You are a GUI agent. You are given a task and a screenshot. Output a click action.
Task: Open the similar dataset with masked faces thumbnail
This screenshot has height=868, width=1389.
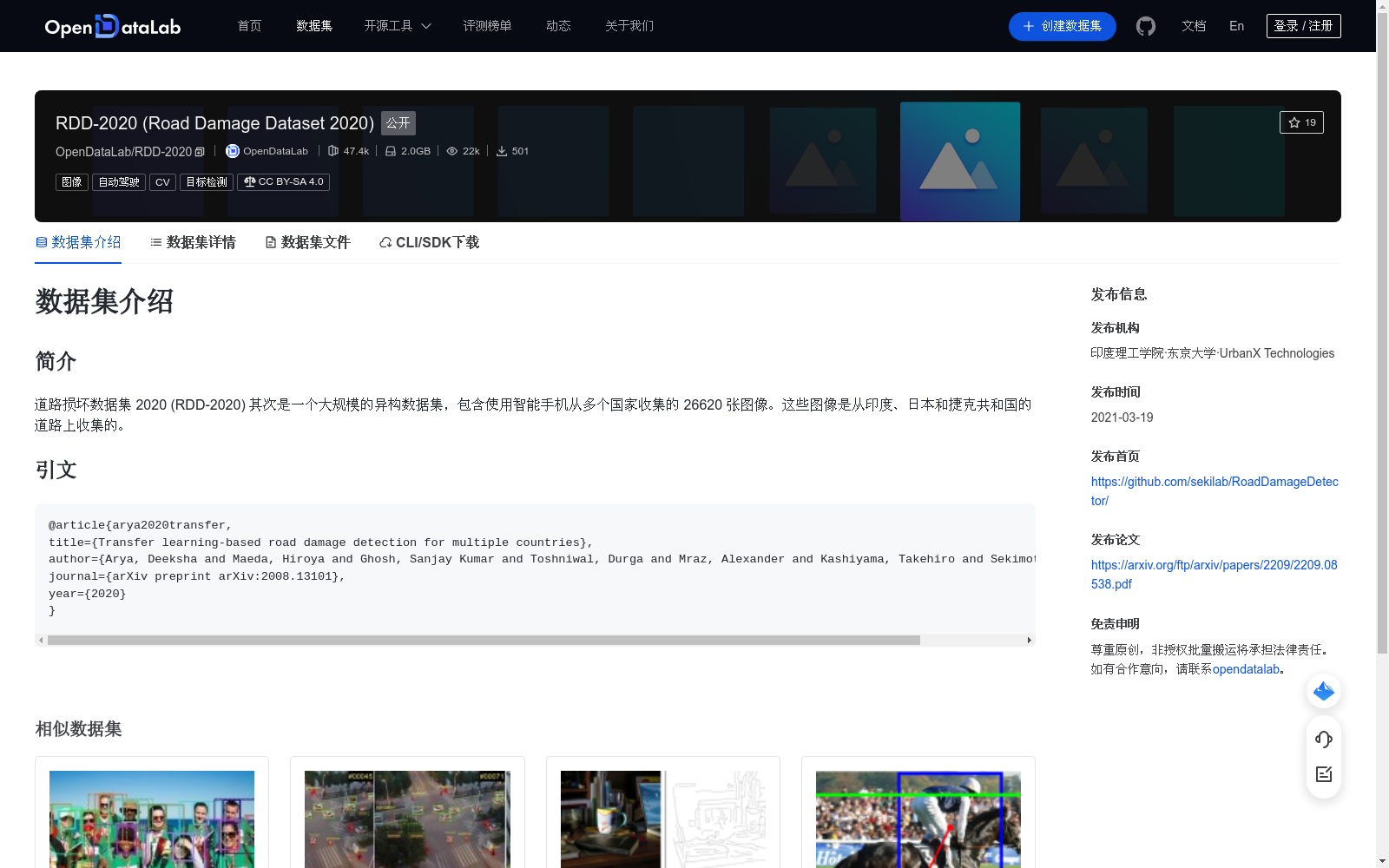tap(152, 819)
